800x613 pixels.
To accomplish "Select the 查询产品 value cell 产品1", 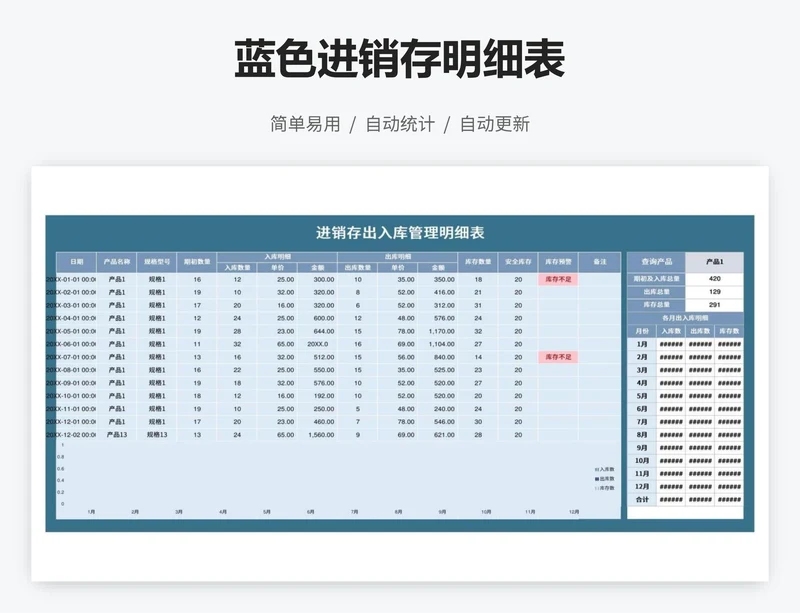I will coord(714,260).
